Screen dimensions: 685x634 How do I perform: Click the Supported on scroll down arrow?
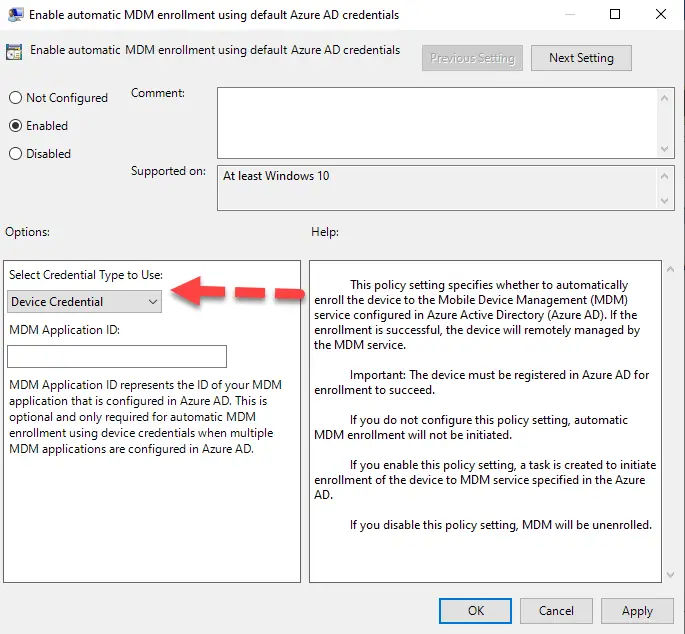point(664,201)
